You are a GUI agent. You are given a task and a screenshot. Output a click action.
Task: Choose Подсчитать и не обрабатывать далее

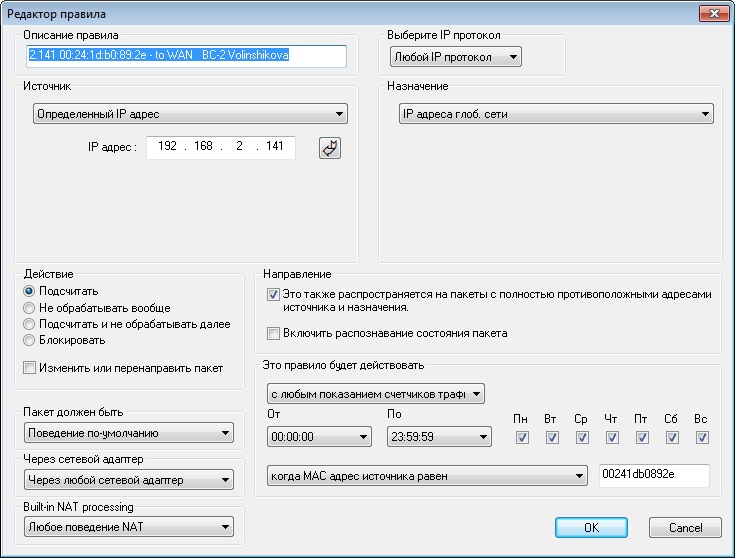[x=29, y=324]
